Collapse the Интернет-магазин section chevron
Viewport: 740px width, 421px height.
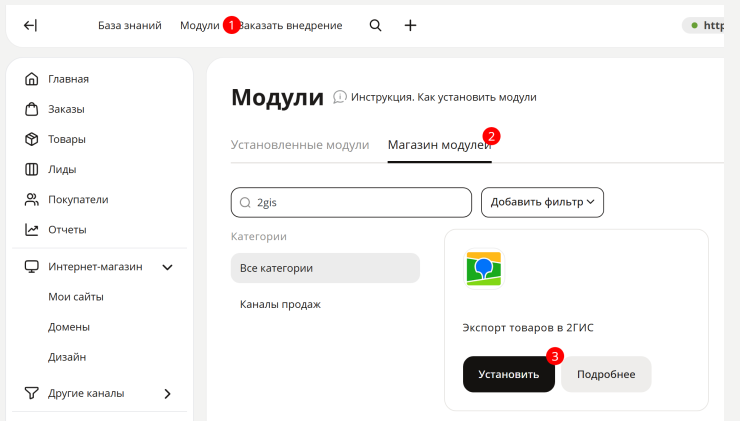[168, 267]
